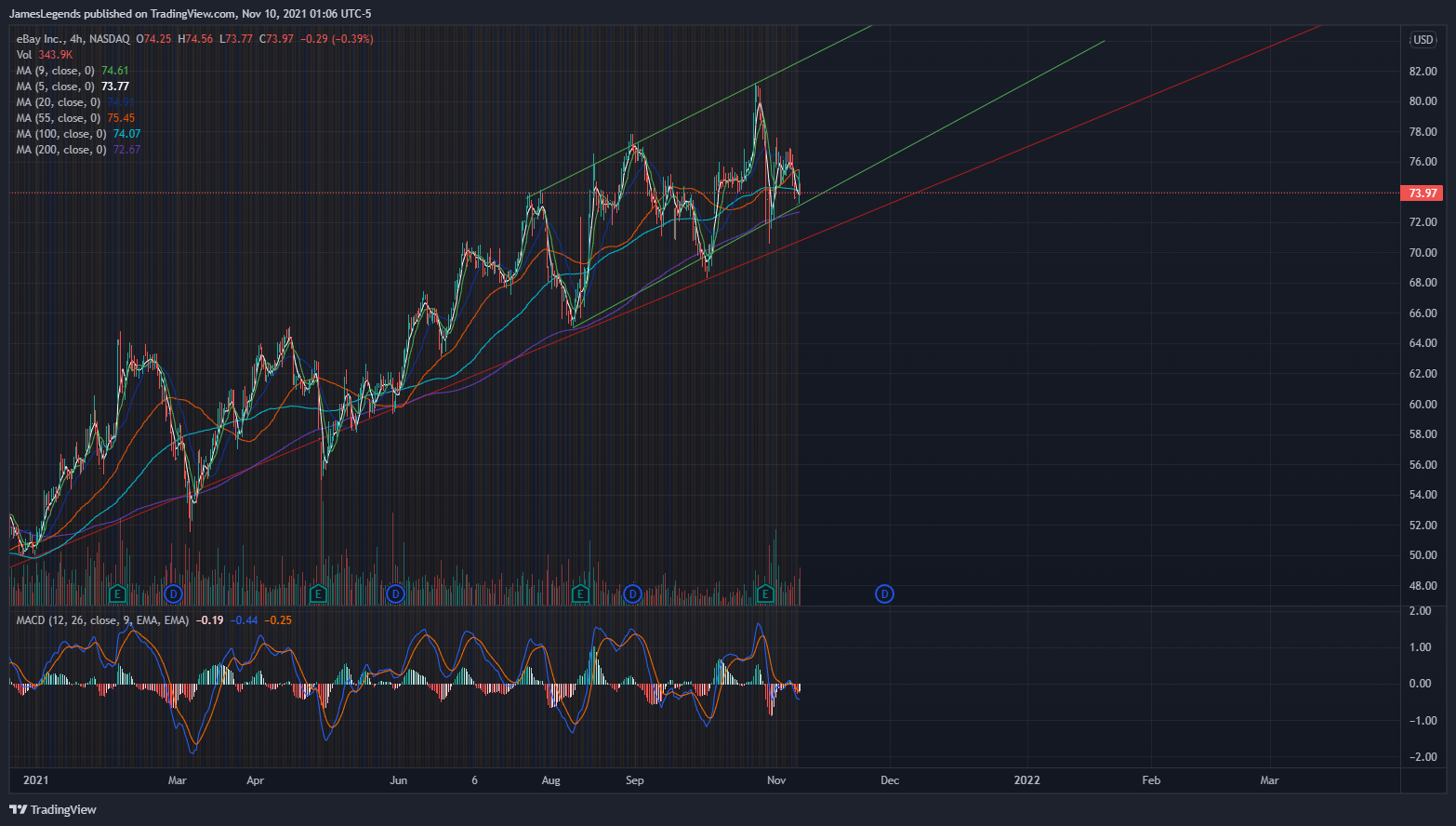The width and height of the screenshot is (1456, 826).
Task: Open the earnings E marker before Nov
Action: tap(765, 593)
